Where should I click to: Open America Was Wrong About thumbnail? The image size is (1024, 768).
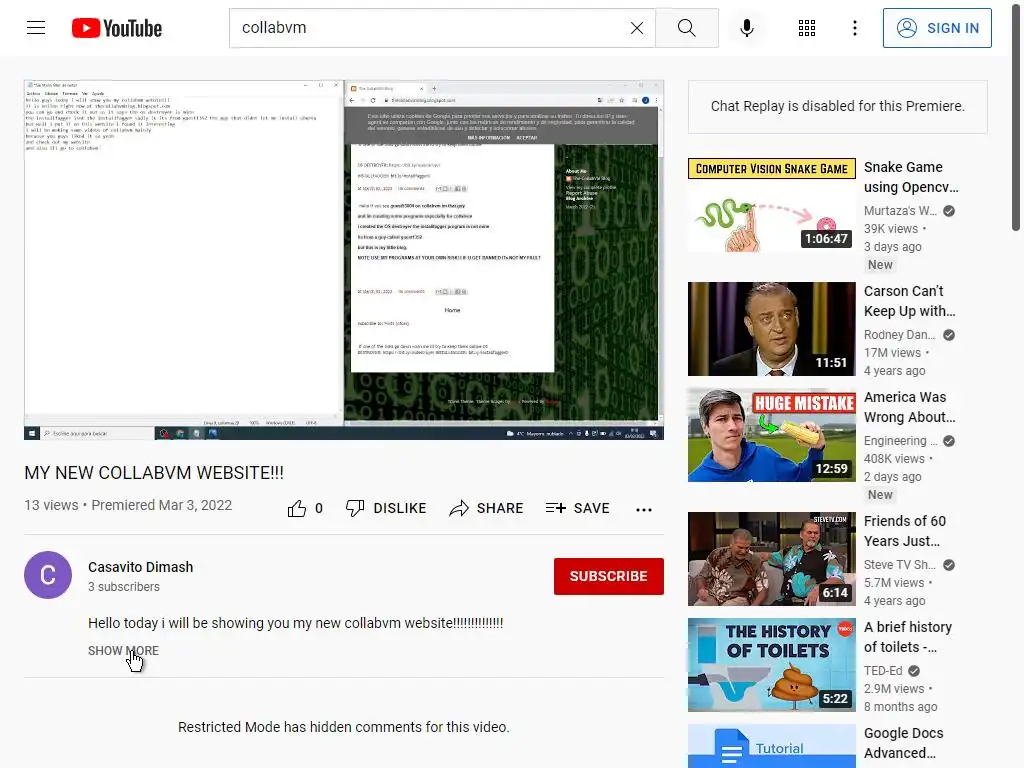tap(771, 435)
